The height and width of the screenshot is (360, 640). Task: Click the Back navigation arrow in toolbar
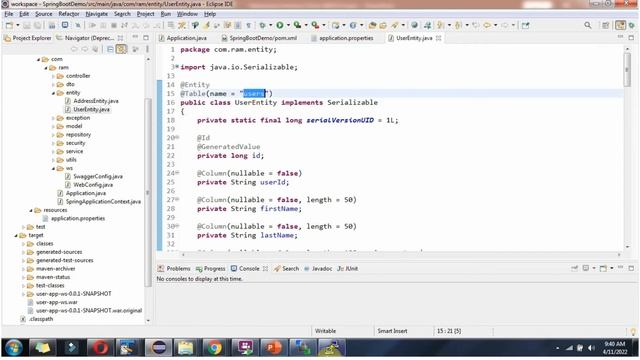(x=487, y=25)
